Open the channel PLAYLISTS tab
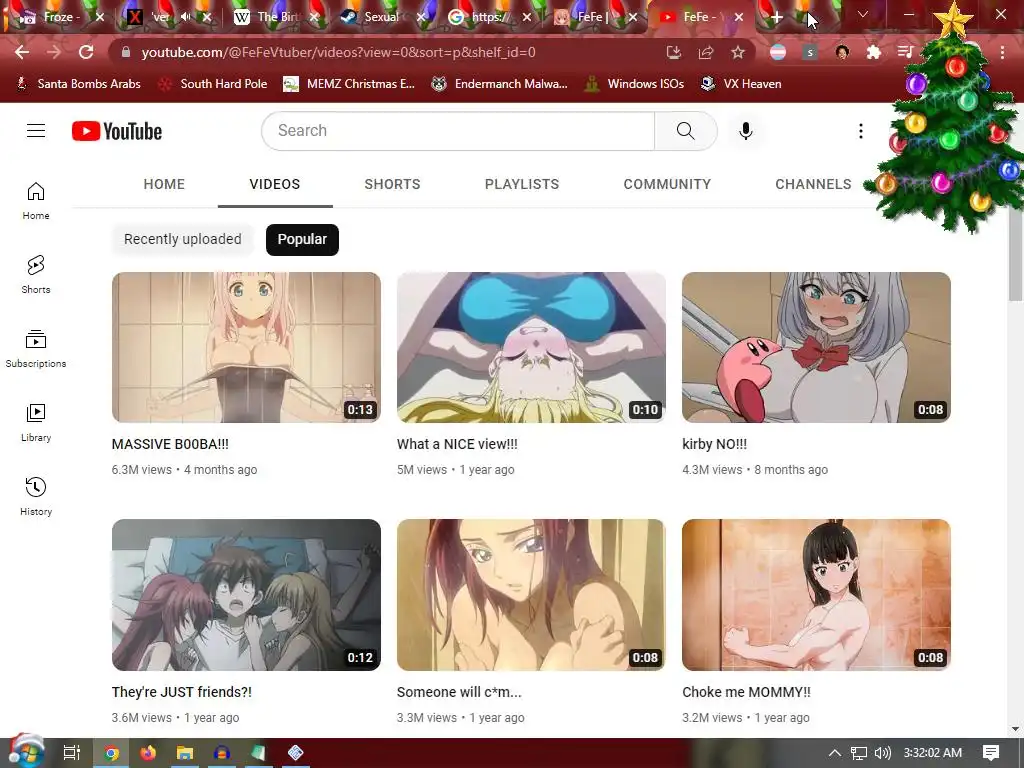This screenshot has width=1024, height=768. pyautogui.click(x=522, y=184)
